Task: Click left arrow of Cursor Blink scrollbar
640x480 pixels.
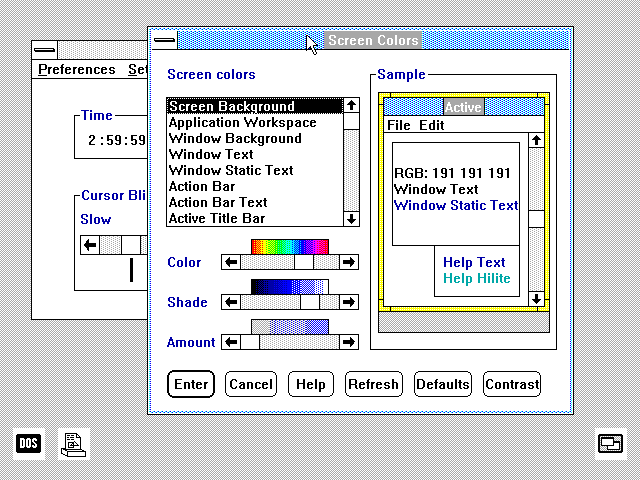Action: click(90, 245)
